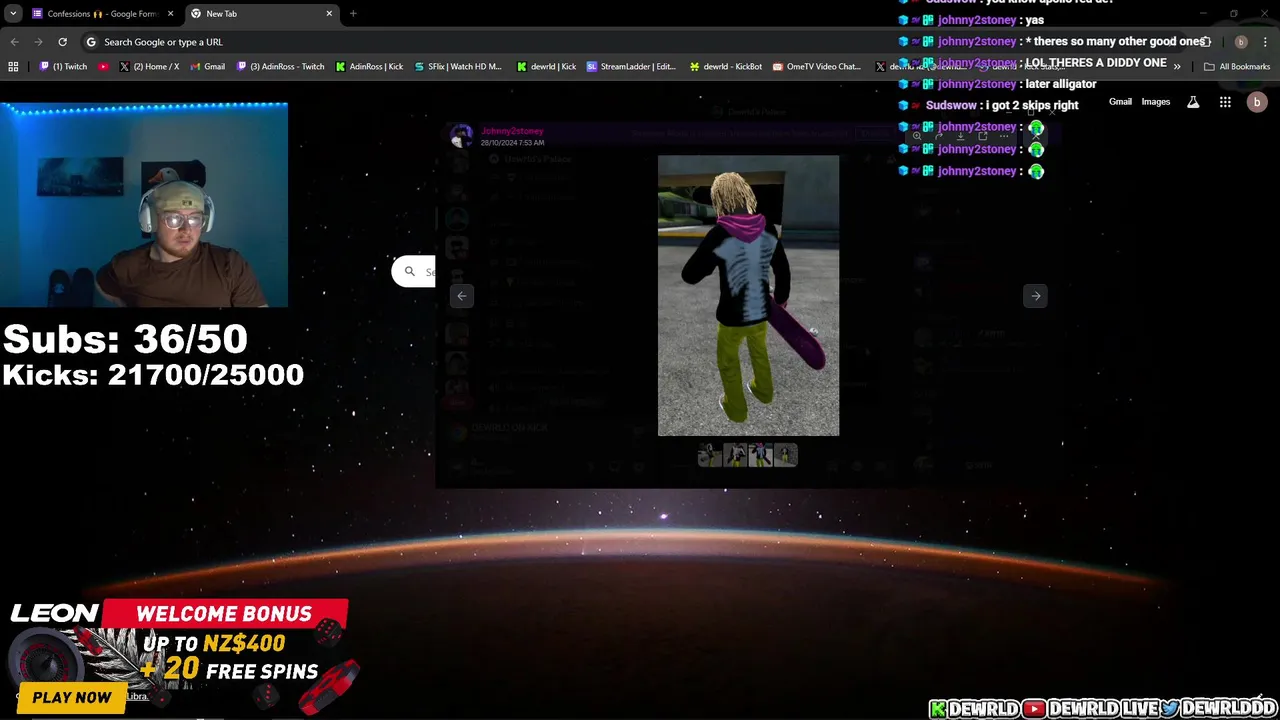
Task: Click chat message 'later alligator'
Action: point(1061,84)
